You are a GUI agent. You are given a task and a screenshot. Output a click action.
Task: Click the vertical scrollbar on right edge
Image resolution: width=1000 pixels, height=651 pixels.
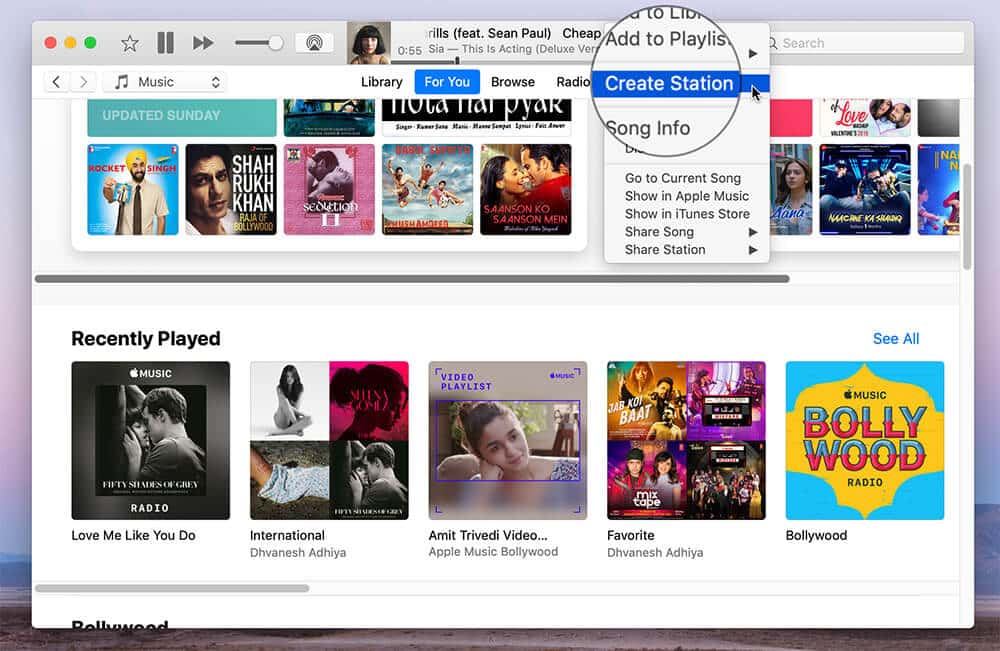pyautogui.click(x=967, y=217)
